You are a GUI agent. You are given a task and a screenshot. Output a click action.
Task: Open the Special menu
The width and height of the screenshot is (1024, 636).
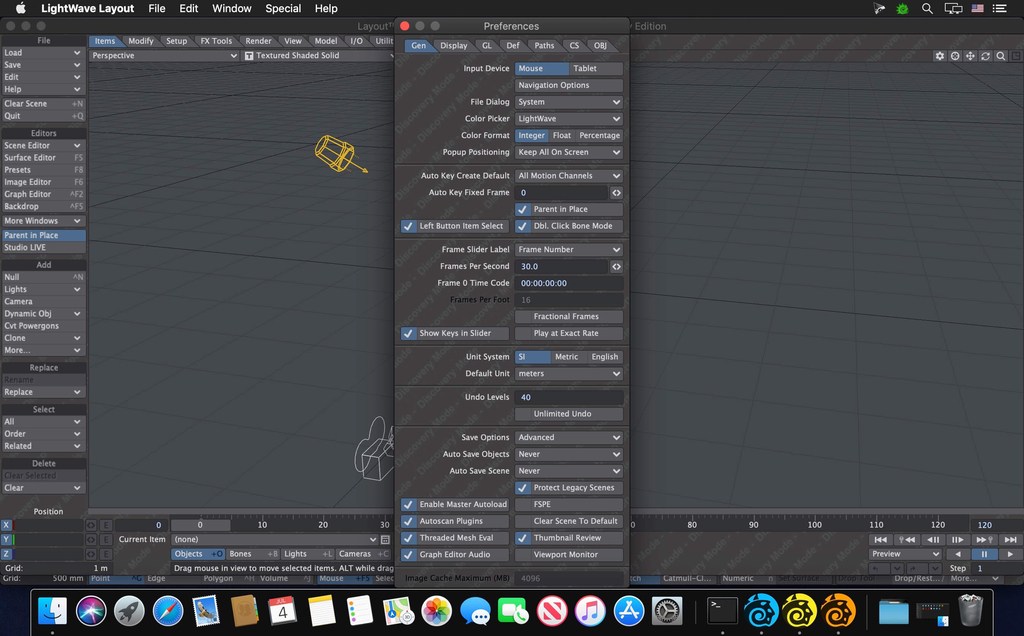[282, 8]
